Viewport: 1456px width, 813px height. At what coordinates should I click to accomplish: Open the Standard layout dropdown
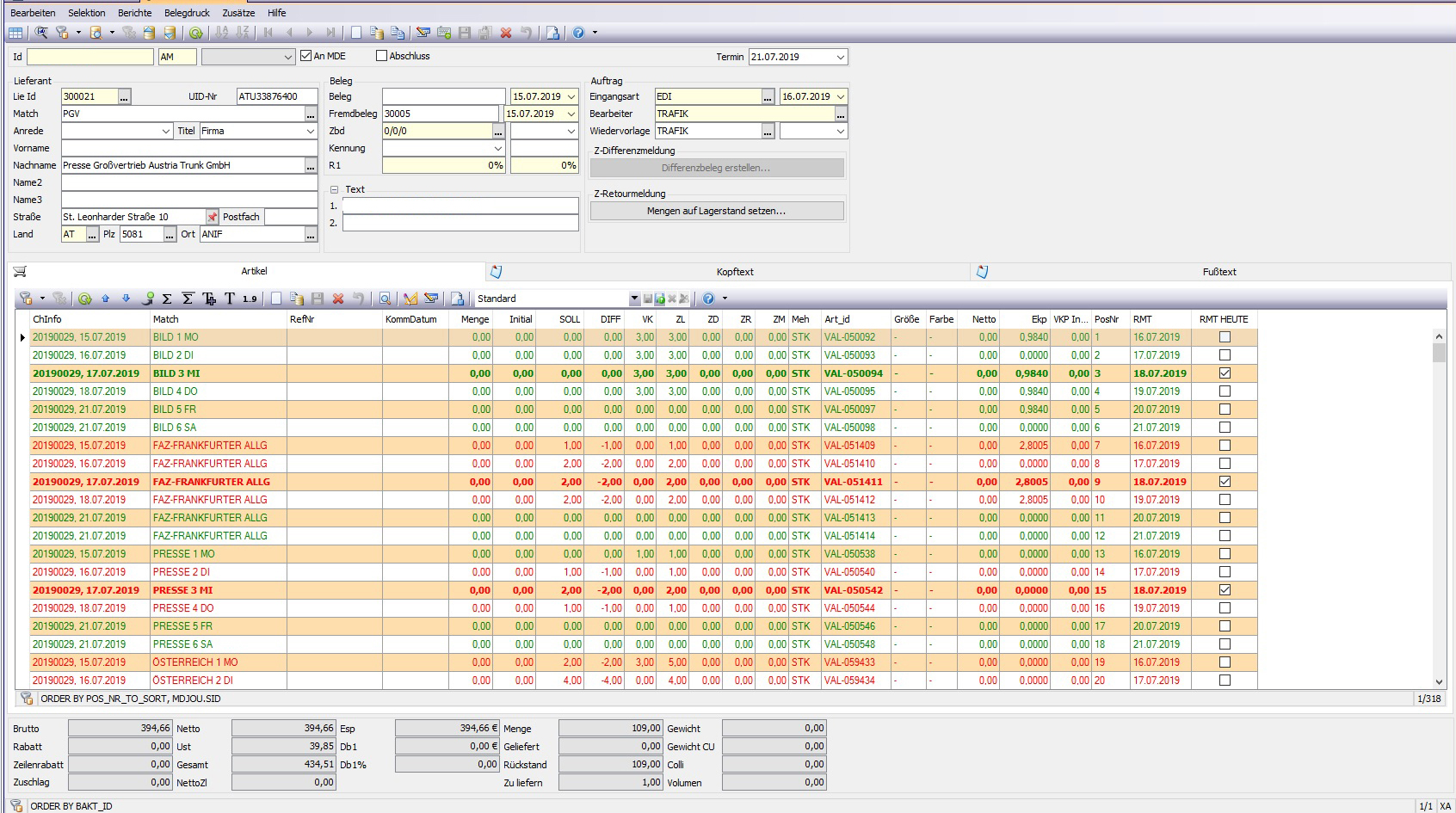pos(634,299)
